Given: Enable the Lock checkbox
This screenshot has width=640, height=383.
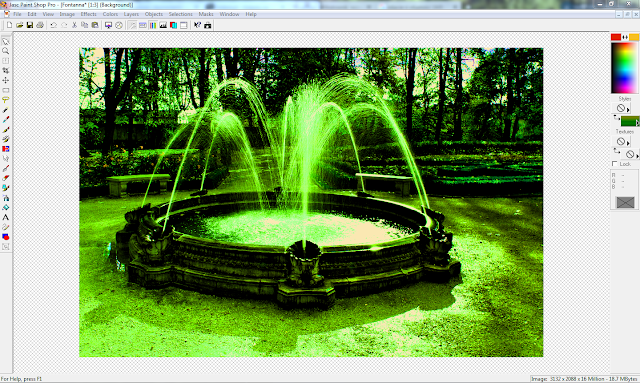Looking at the screenshot, I should pos(614,164).
